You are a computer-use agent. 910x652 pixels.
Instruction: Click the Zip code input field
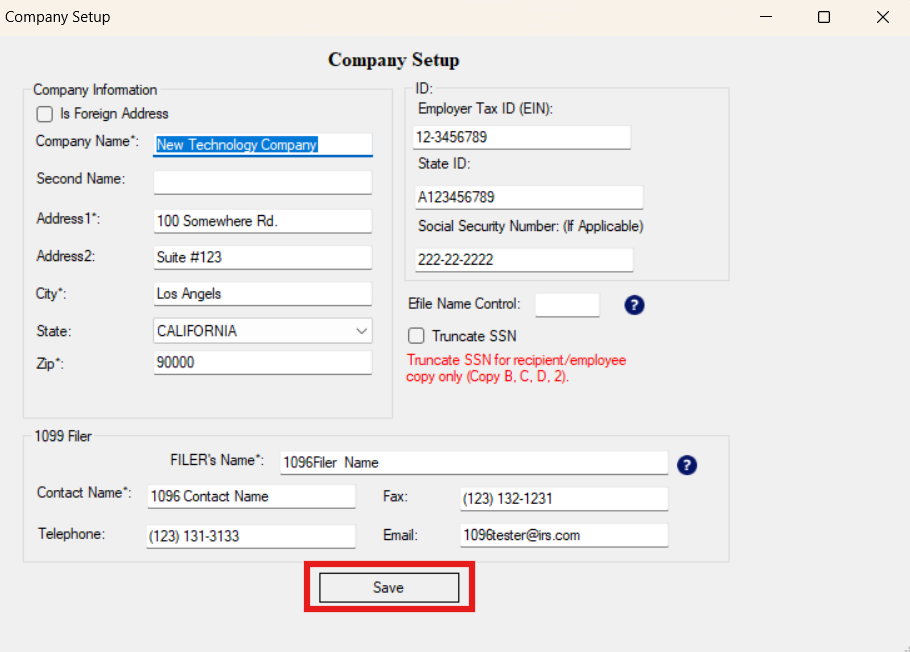[x=262, y=363]
